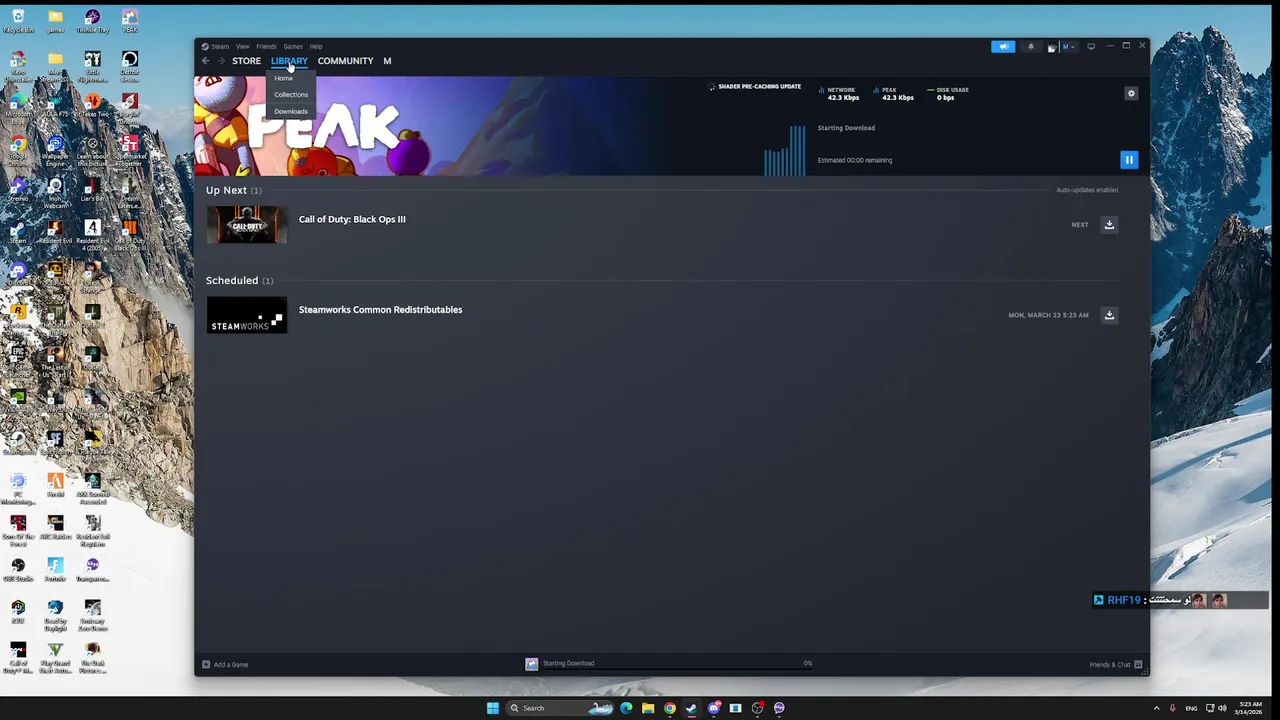The width and height of the screenshot is (1280, 720).
Task: Click the MON, MARCH 23 scheduled time
Action: [x=1048, y=315]
